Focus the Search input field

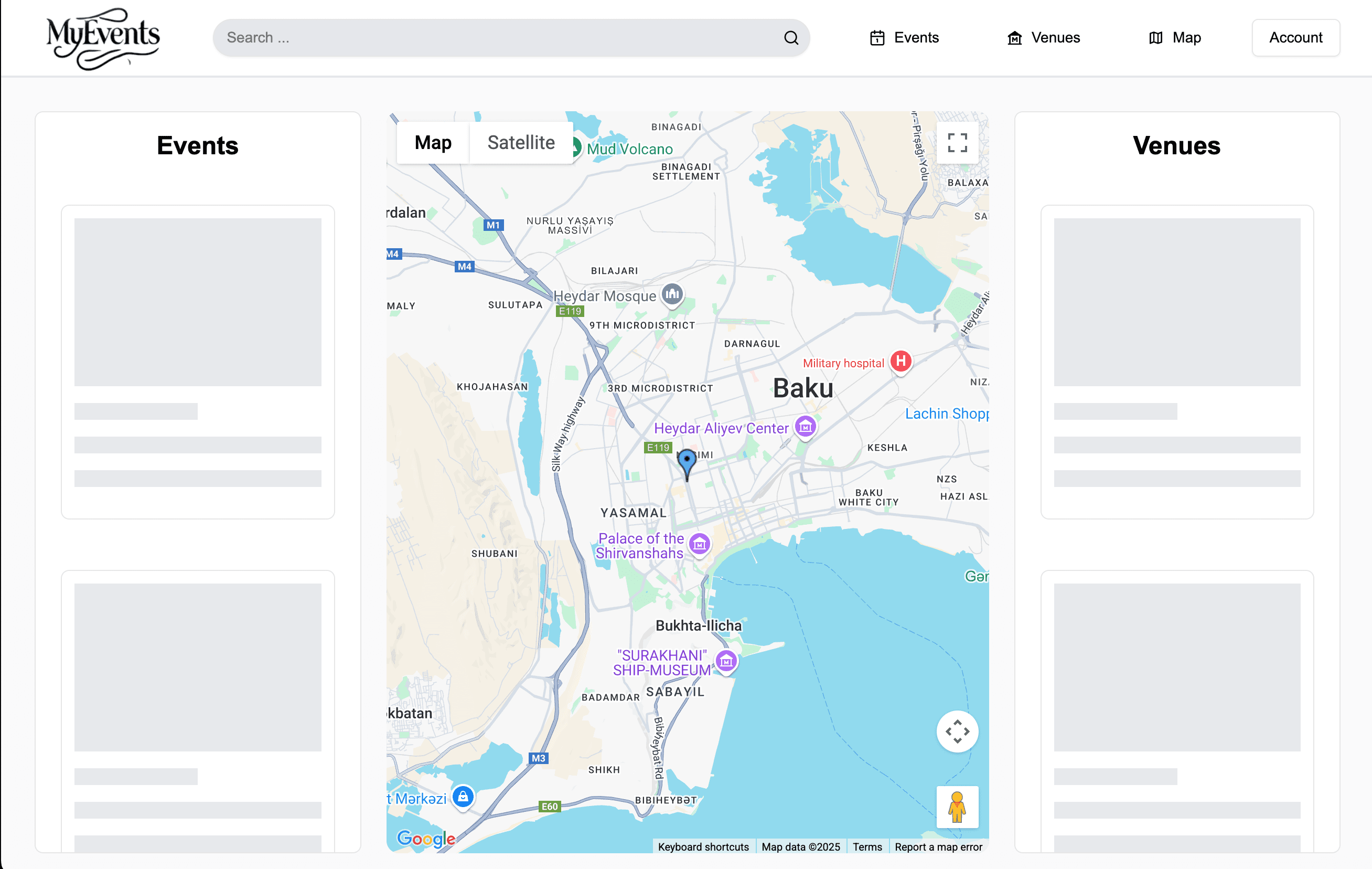point(511,38)
